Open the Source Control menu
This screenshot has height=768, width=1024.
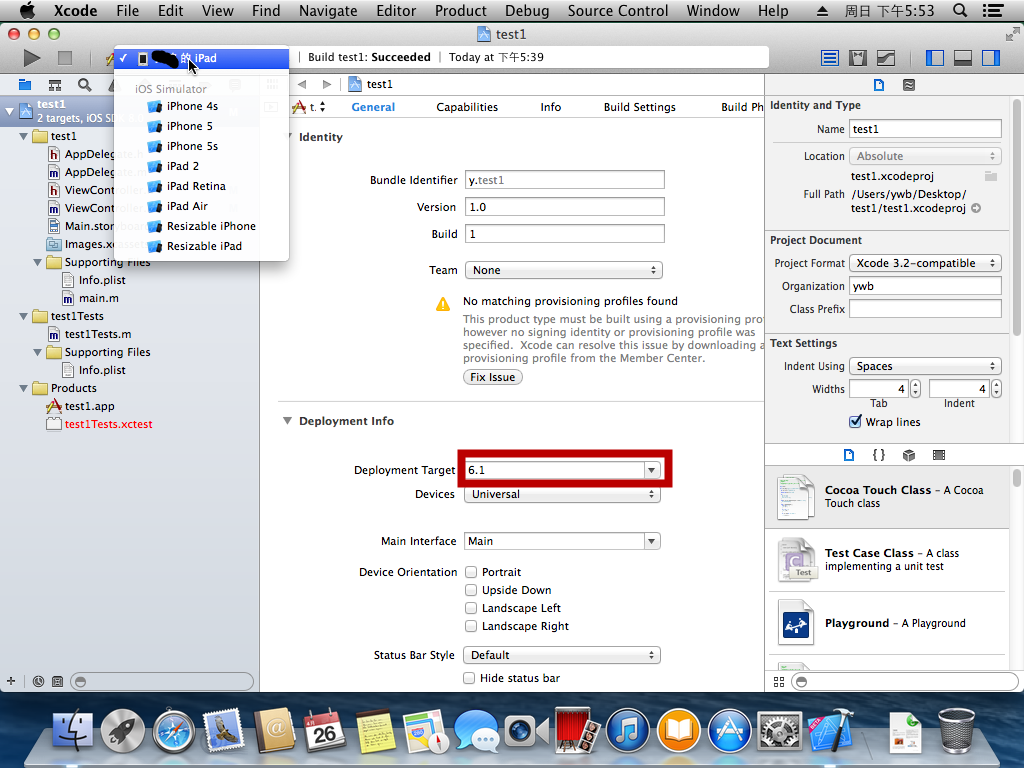617,10
